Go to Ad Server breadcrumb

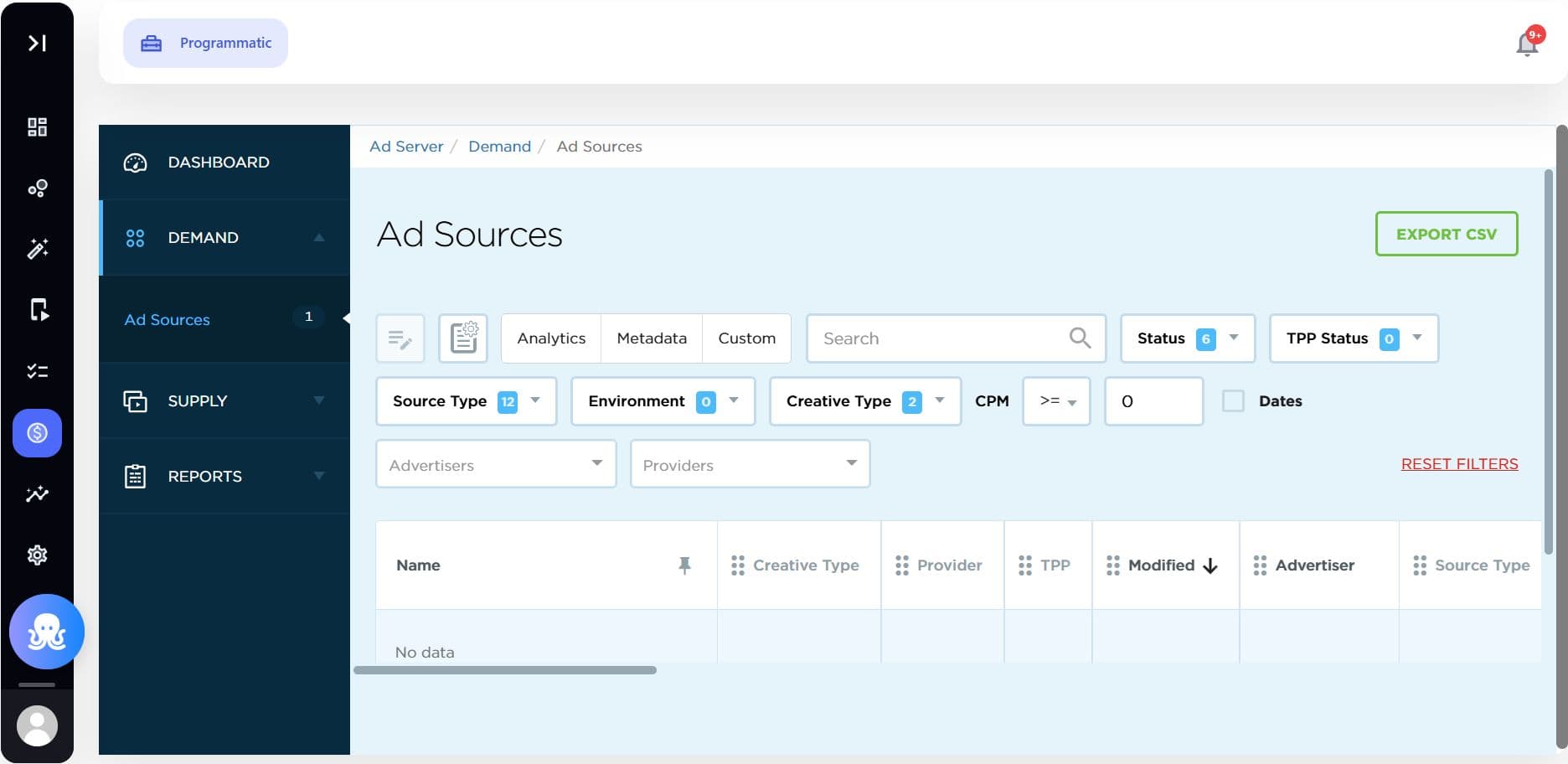click(x=406, y=147)
